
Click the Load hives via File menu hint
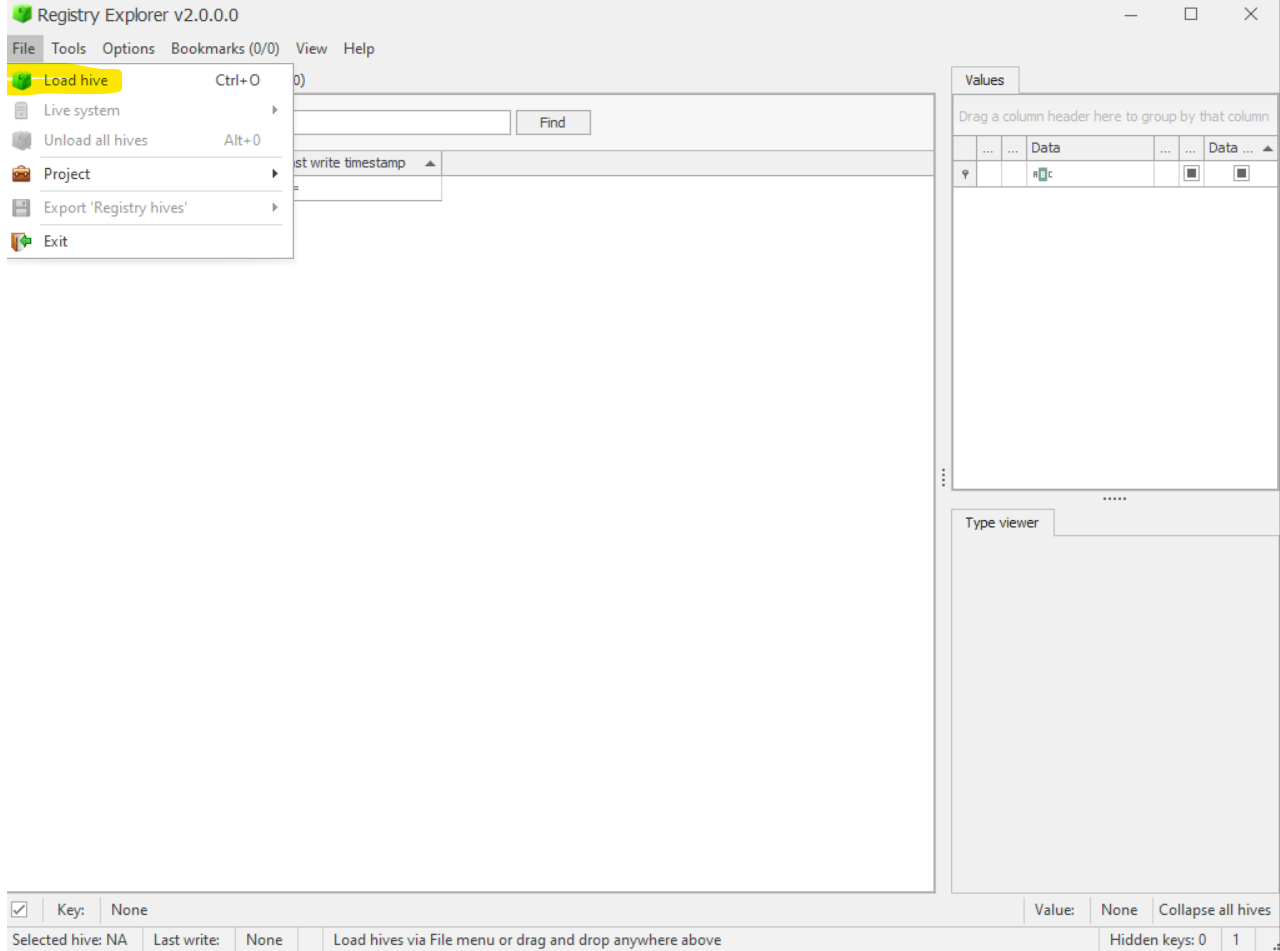point(527,940)
